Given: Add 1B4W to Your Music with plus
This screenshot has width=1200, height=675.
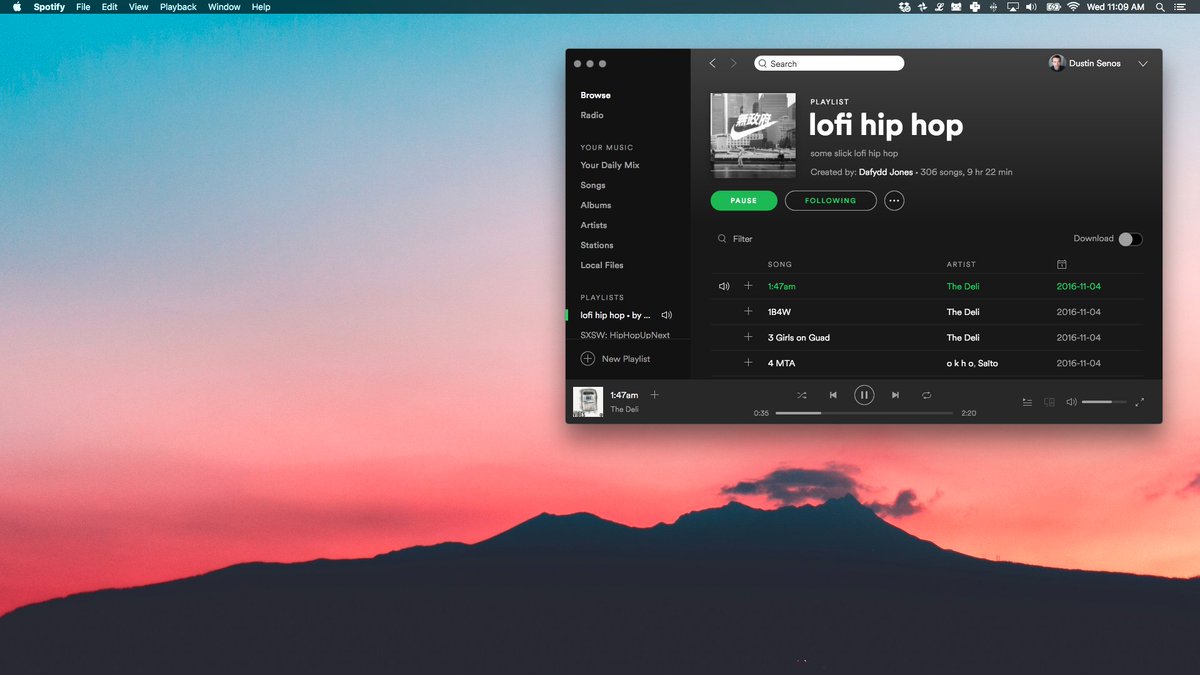Looking at the screenshot, I should (748, 312).
